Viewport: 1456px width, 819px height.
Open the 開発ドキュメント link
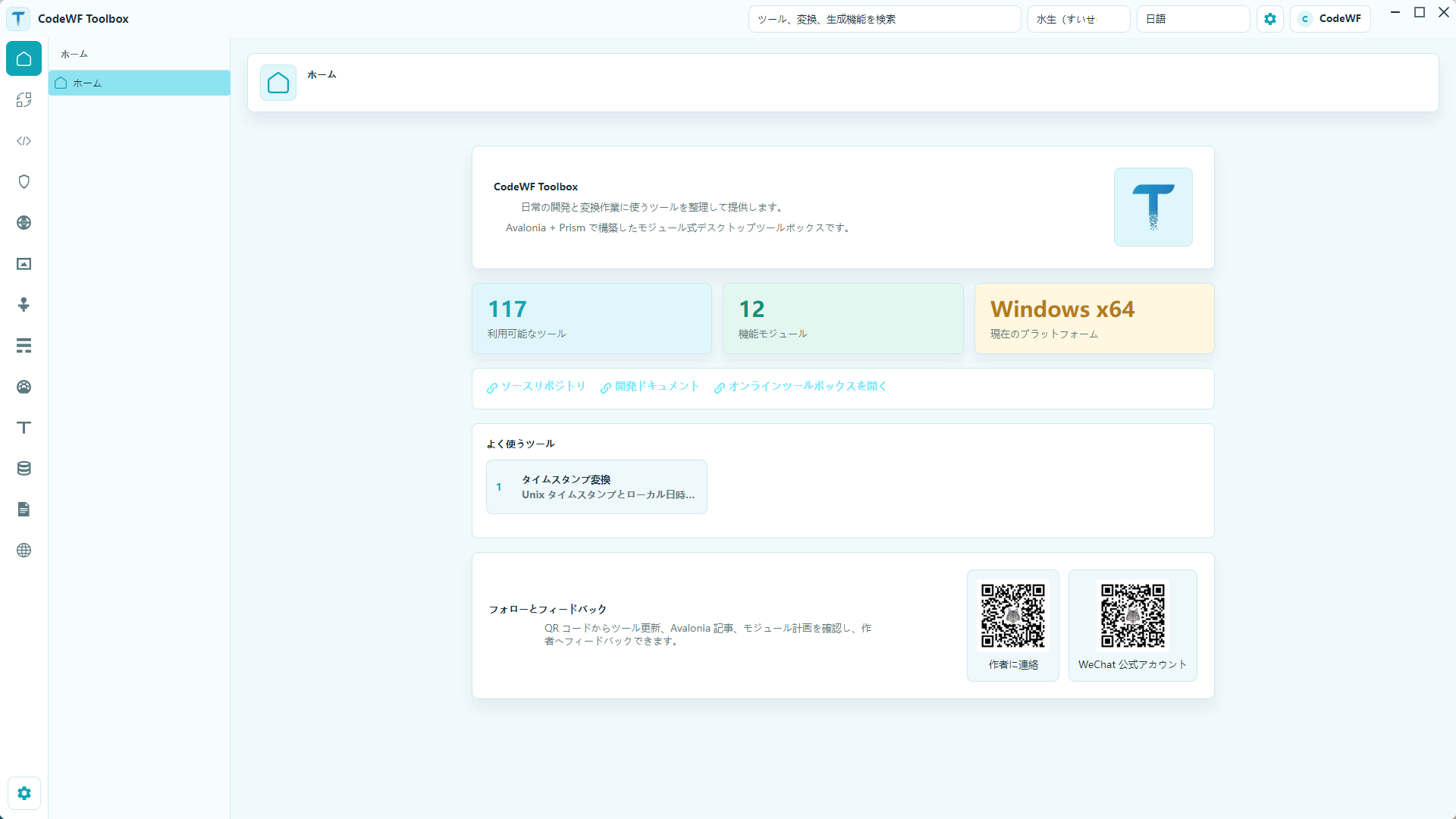650,387
